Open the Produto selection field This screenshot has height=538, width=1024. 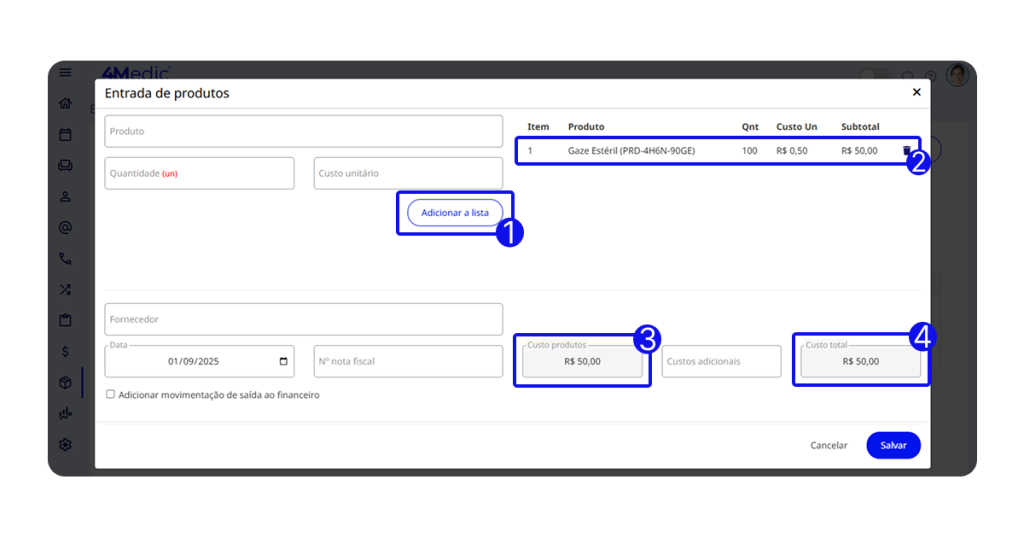pyautogui.click(x=303, y=131)
